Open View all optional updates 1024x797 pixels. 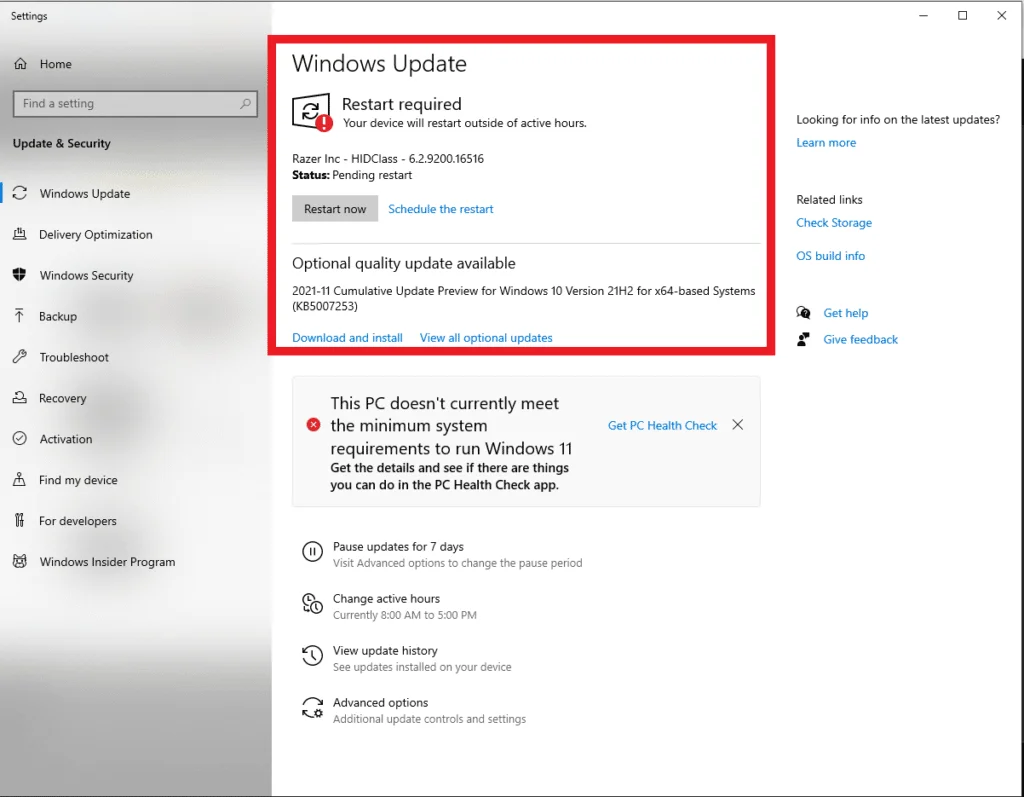click(x=486, y=338)
